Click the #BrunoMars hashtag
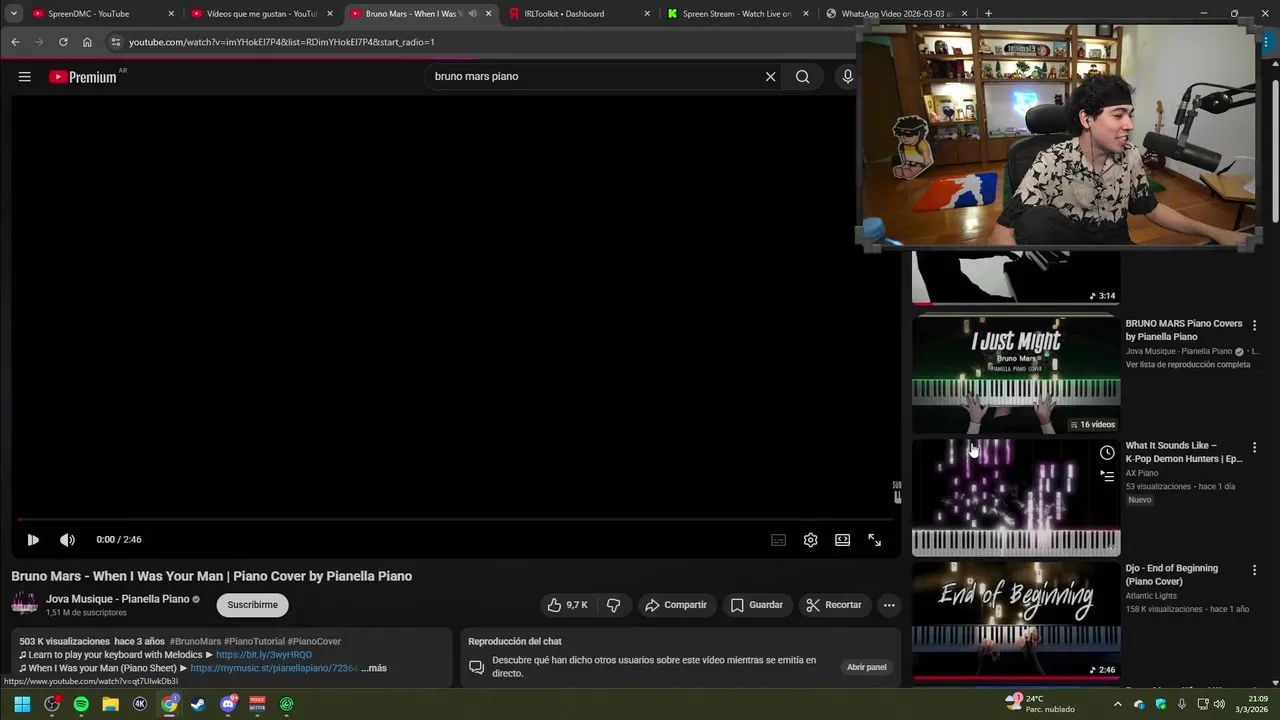This screenshot has width=1280, height=720. [195, 642]
